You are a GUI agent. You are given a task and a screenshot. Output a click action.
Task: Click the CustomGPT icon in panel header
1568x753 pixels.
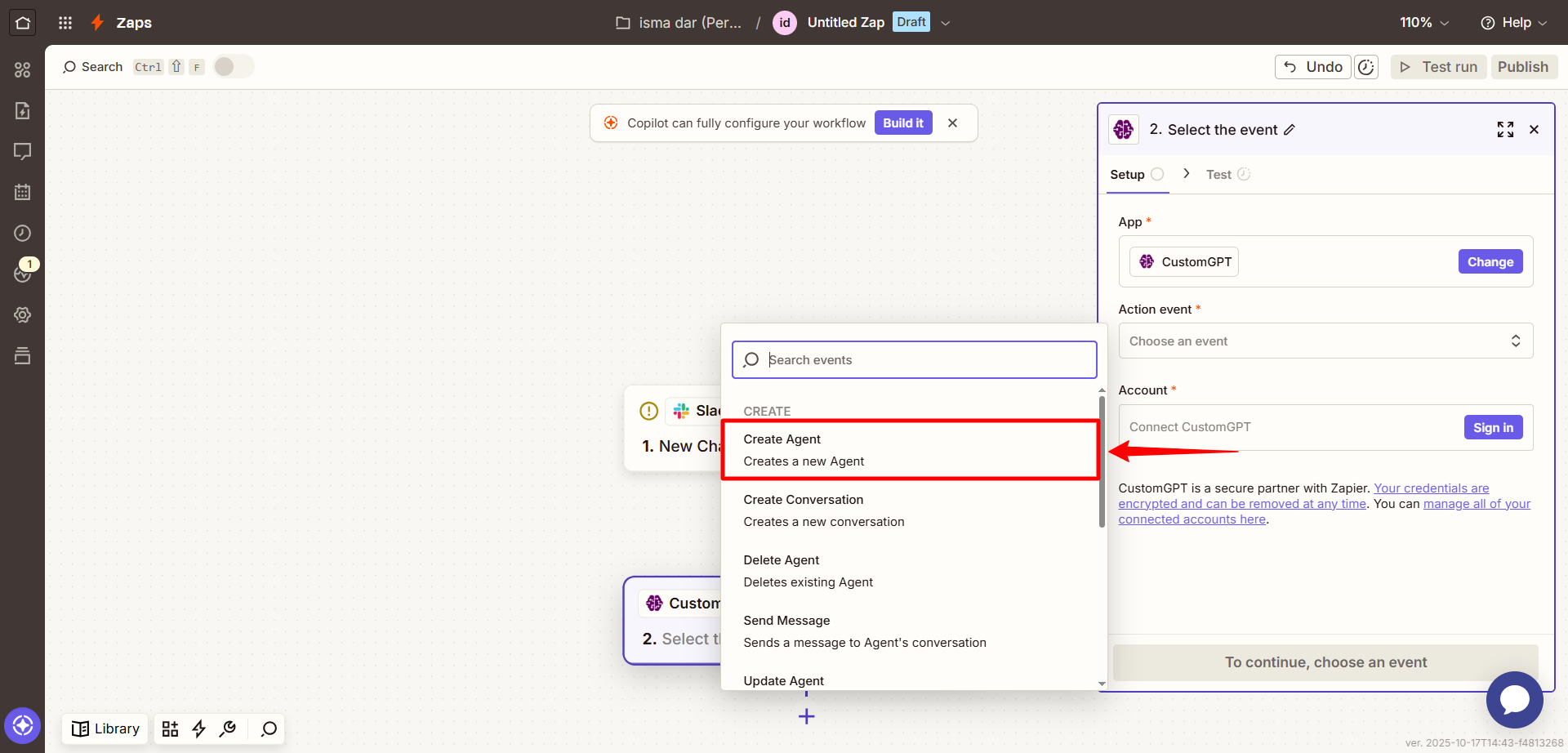(x=1124, y=129)
